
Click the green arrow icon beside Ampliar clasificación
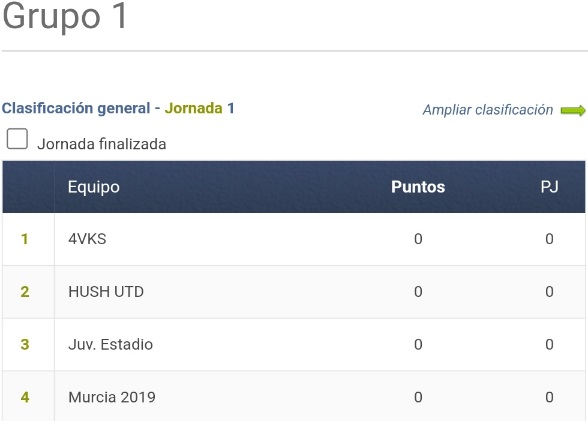coord(573,111)
